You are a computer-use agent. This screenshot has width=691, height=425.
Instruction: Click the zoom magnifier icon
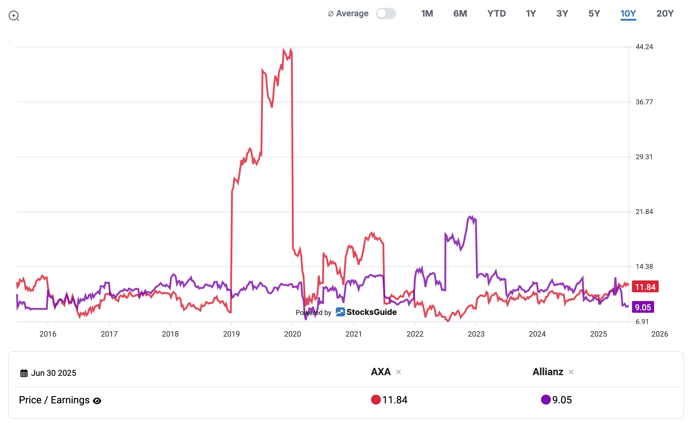point(14,16)
